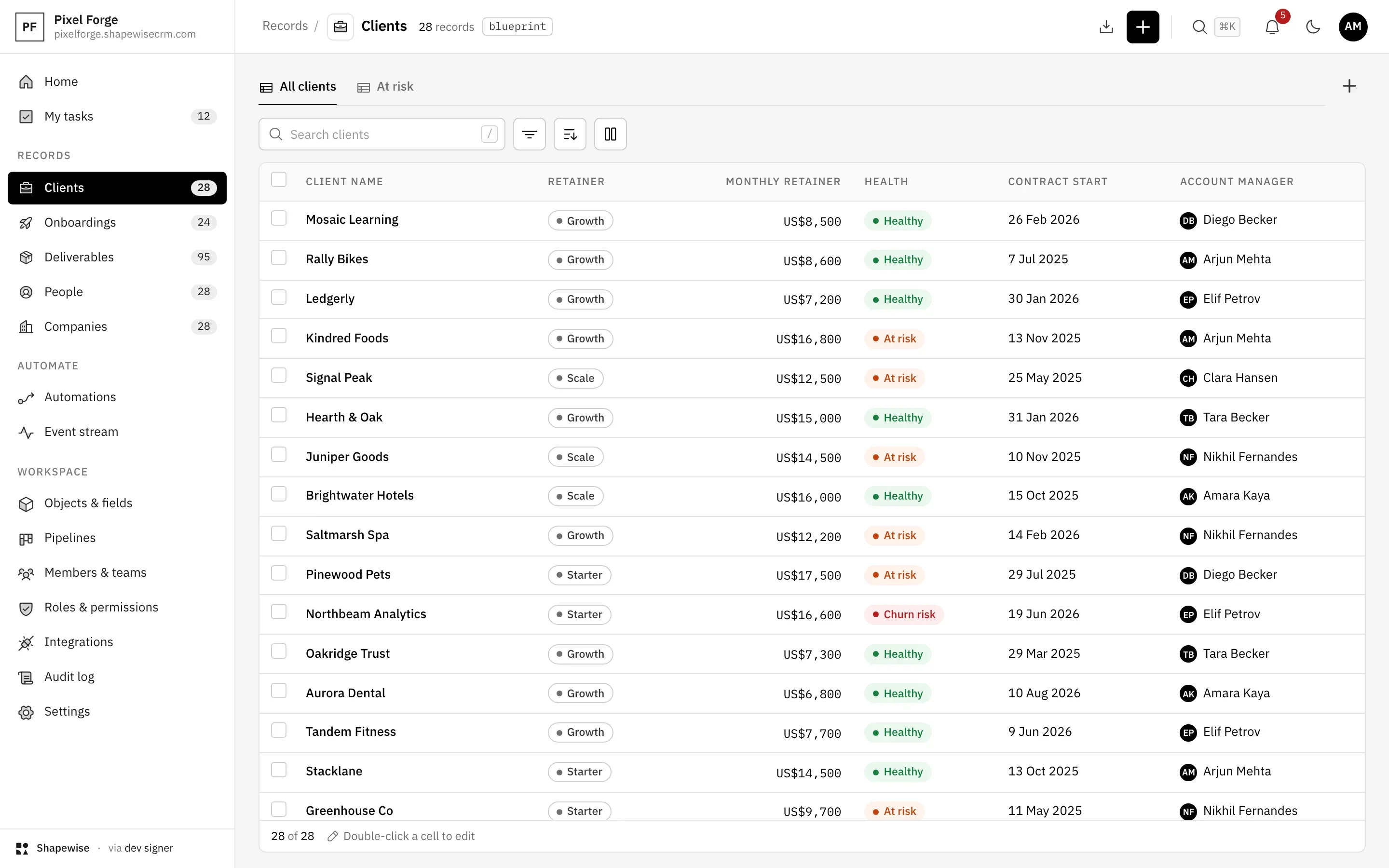Open the Rally Bikes client record
The width and height of the screenshot is (1389, 868).
point(337,259)
